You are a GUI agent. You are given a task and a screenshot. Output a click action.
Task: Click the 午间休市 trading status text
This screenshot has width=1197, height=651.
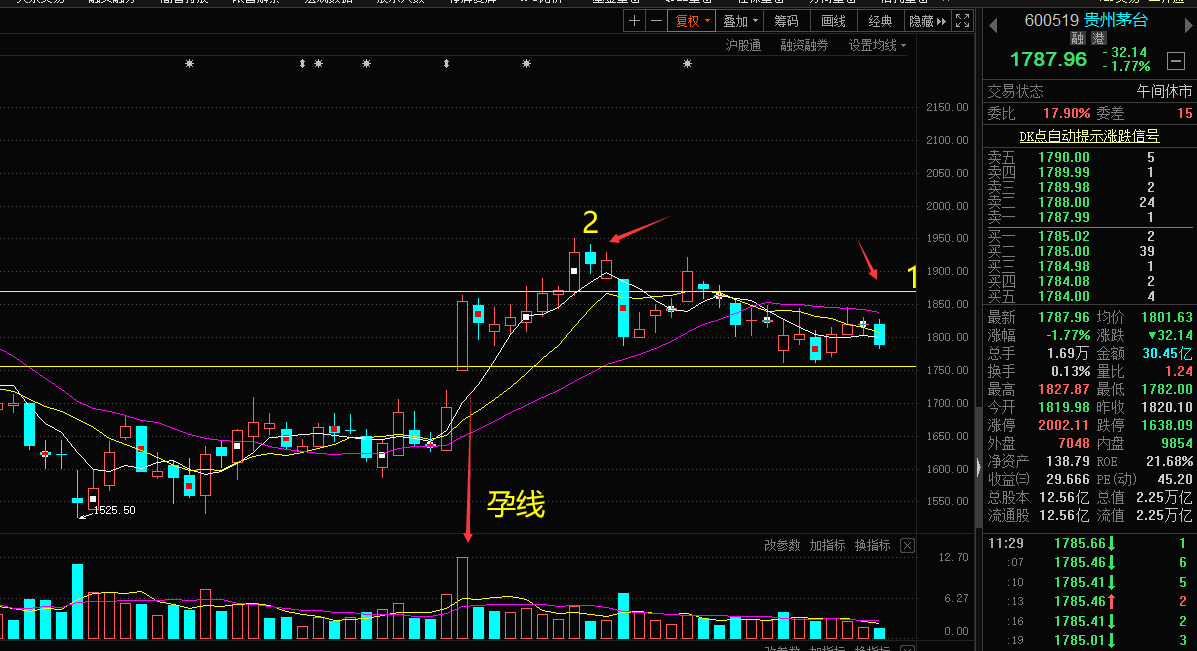pos(1164,92)
